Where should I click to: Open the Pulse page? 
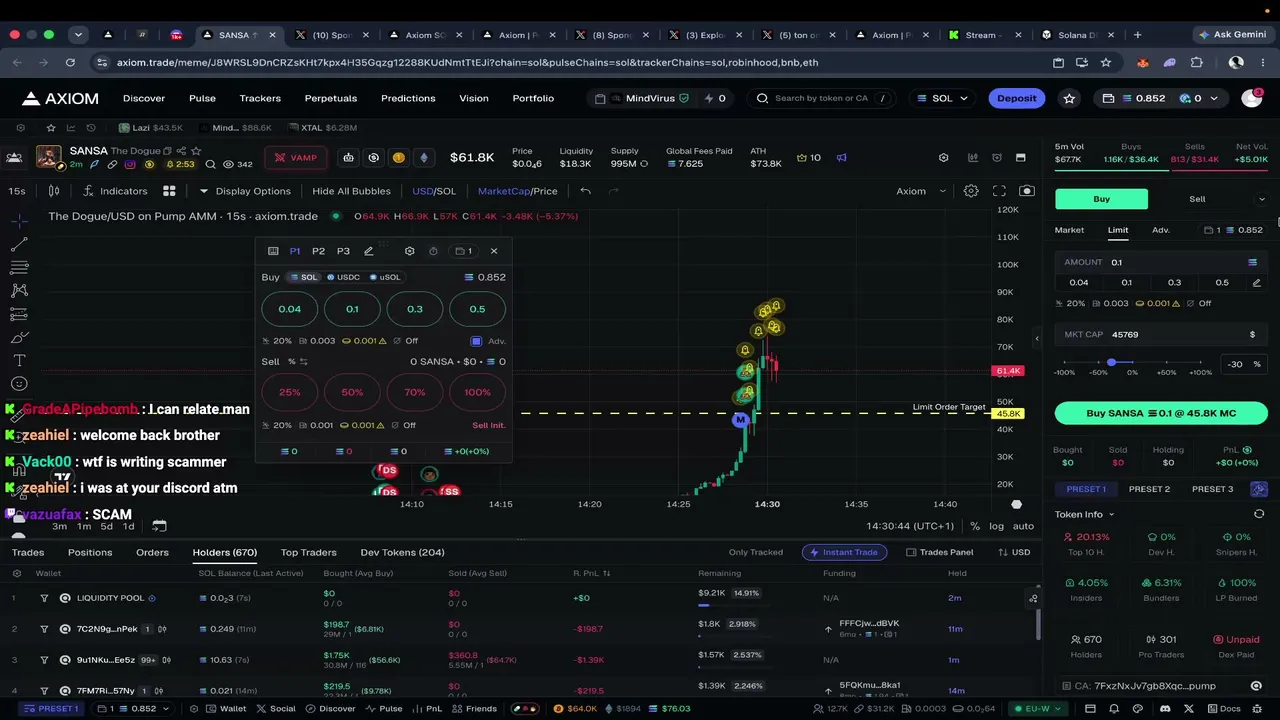202,98
